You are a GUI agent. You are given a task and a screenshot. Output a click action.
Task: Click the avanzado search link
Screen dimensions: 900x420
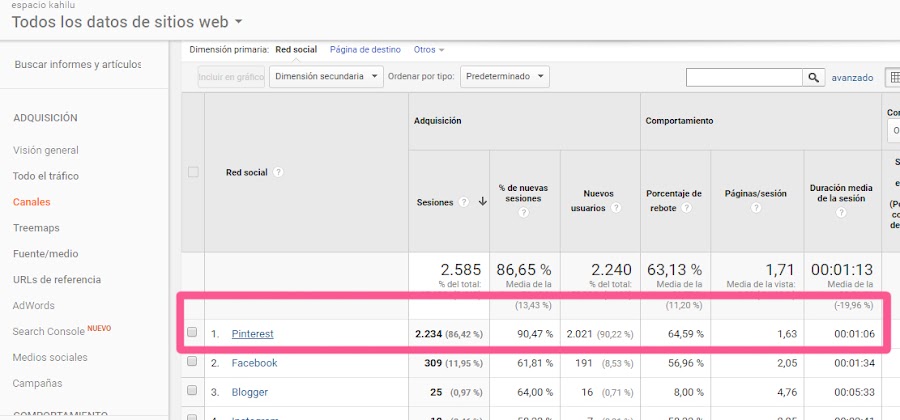click(852, 78)
